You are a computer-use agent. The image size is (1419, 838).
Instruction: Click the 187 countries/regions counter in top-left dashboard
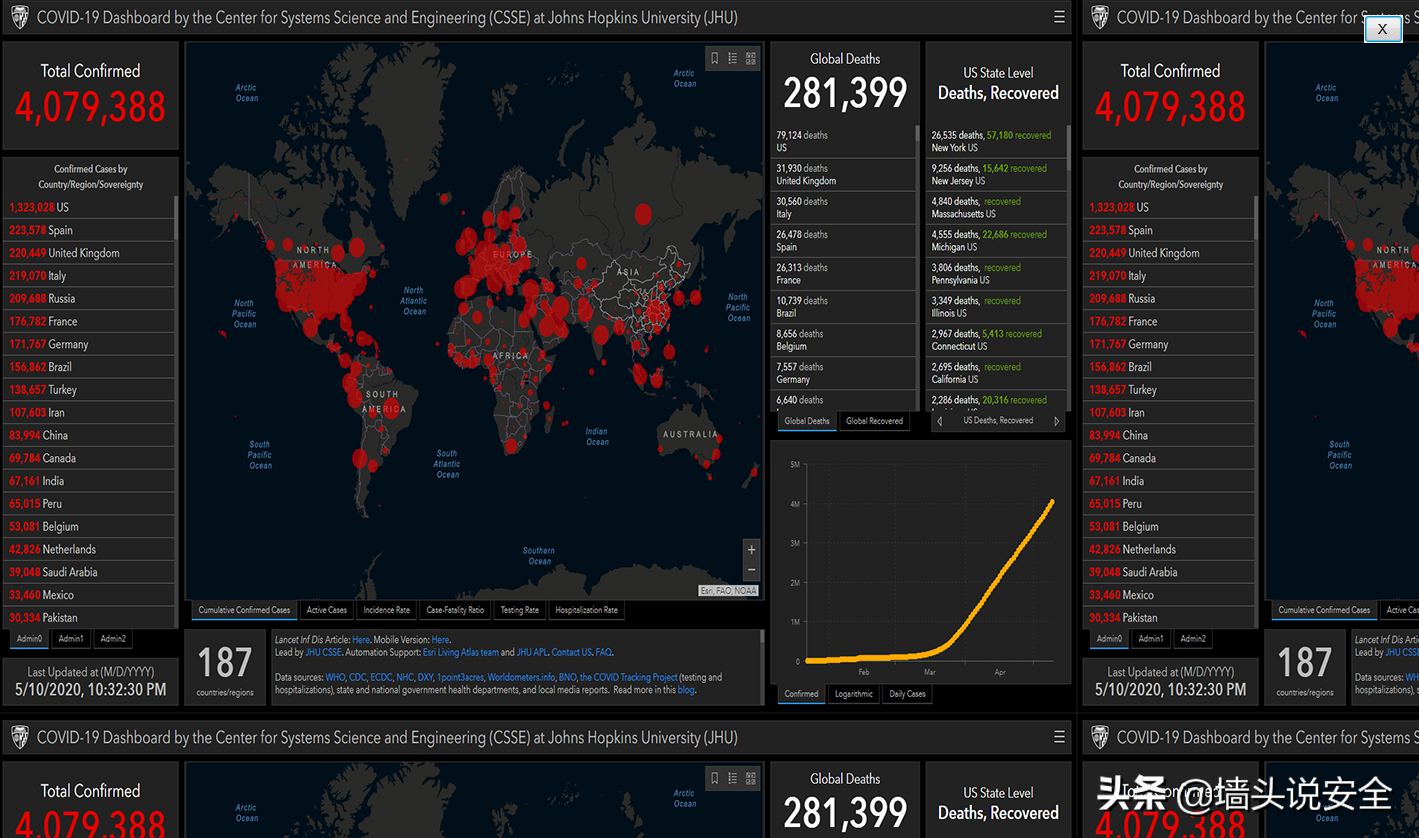pyautogui.click(x=225, y=668)
